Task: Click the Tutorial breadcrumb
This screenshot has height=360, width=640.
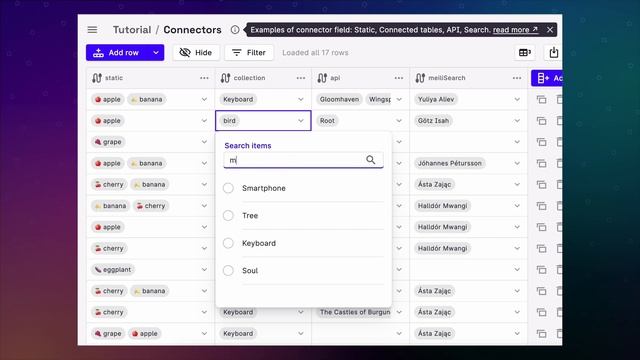Action: click(x=132, y=30)
